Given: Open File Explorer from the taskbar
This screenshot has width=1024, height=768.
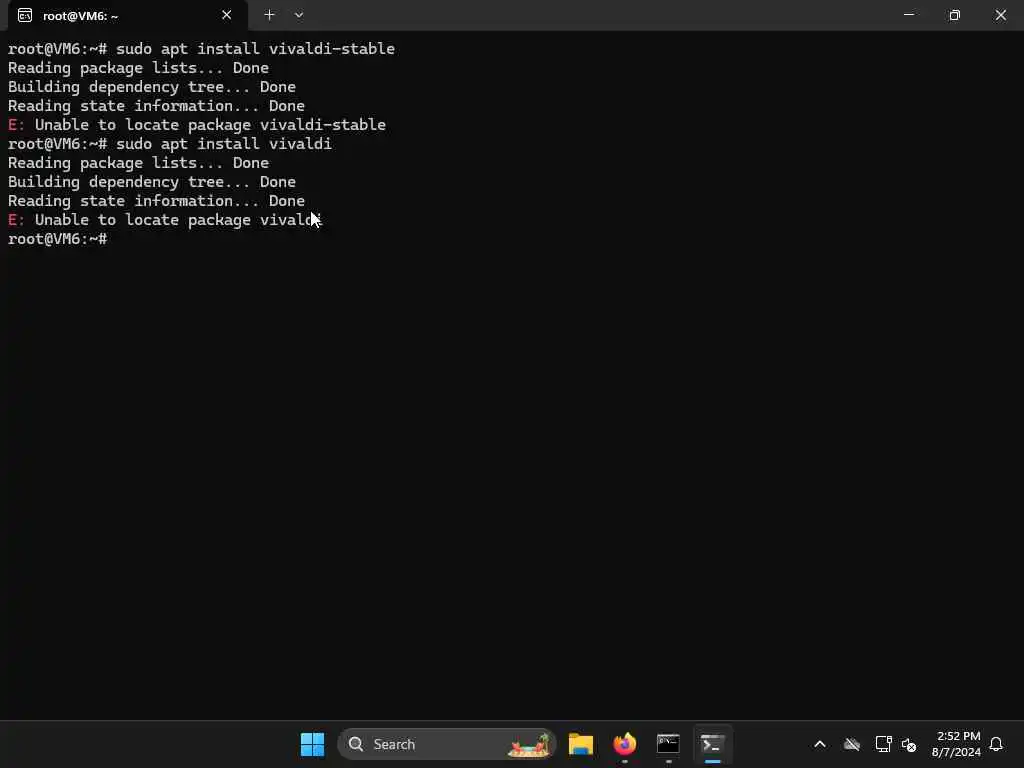Looking at the screenshot, I should click(x=581, y=744).
